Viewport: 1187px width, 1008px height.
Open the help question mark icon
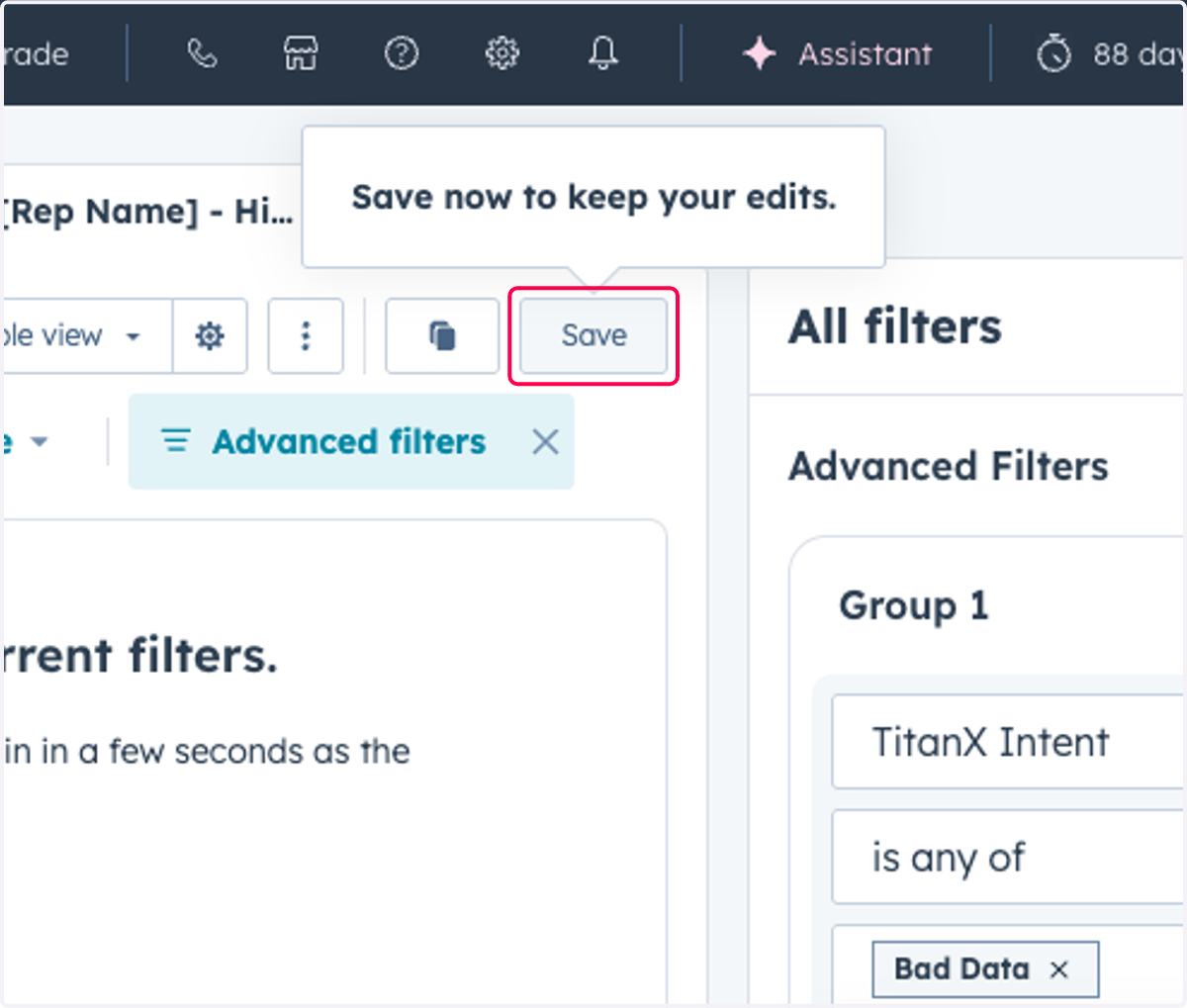402,53
